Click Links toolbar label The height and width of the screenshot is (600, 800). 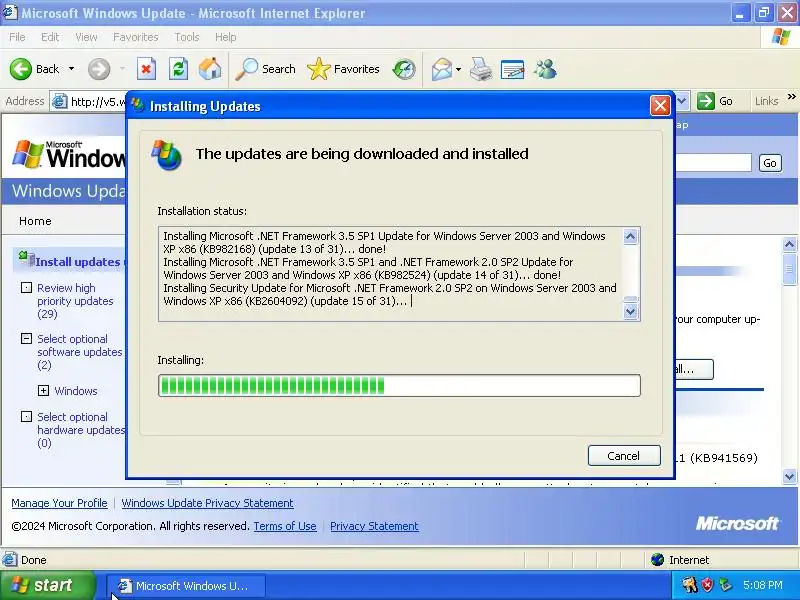pyautogui.click(x=766, y=101)
